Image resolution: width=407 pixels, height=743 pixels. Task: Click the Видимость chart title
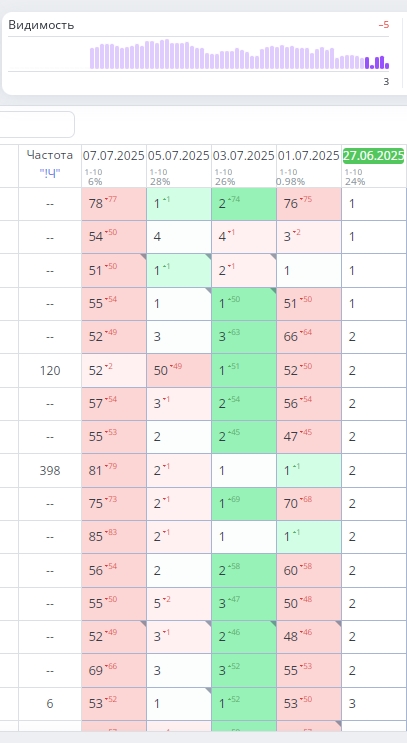pyautogui.click(x=41, y=25)
